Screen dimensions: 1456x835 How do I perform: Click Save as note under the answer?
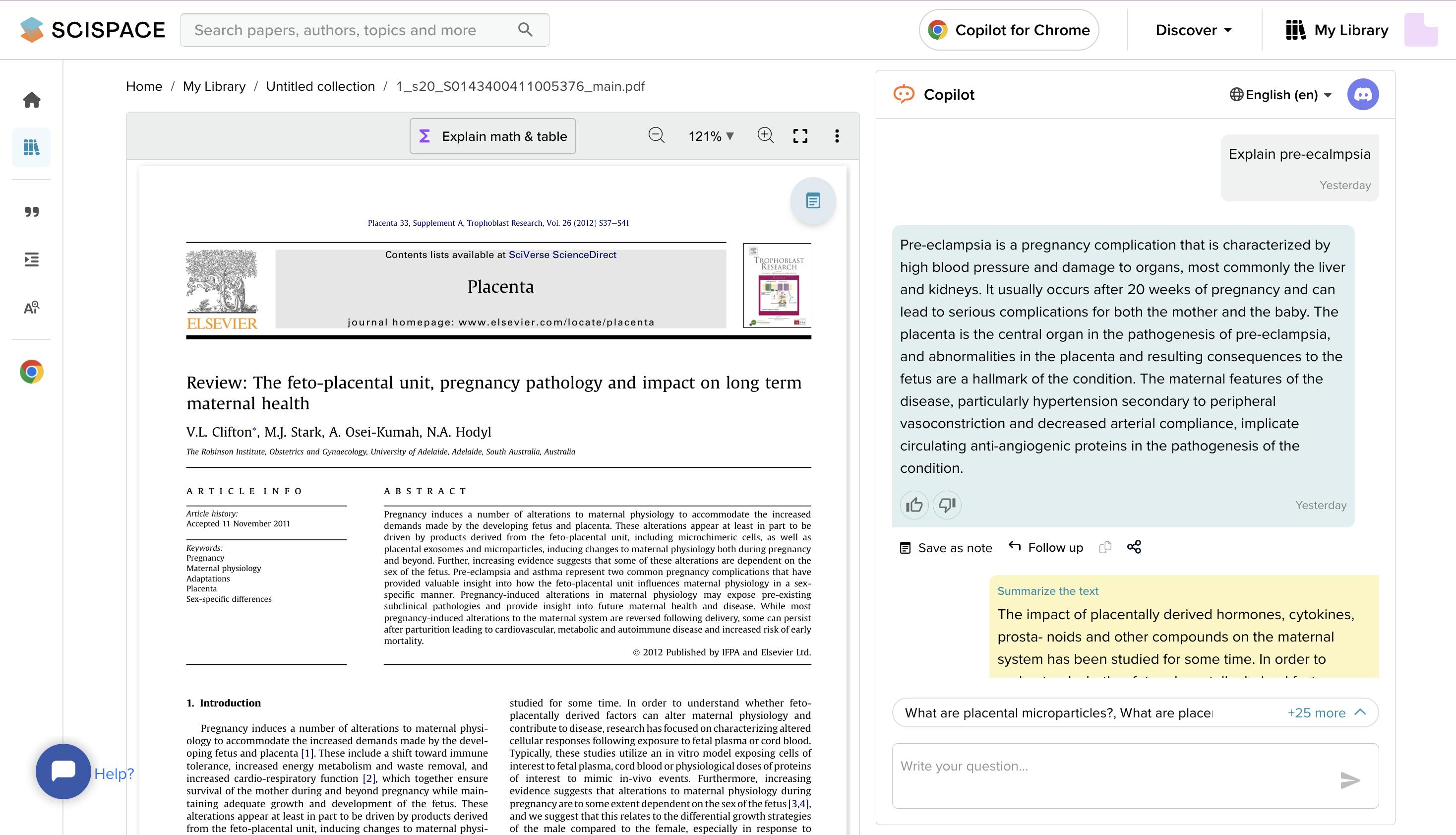(x=946, y=548)
